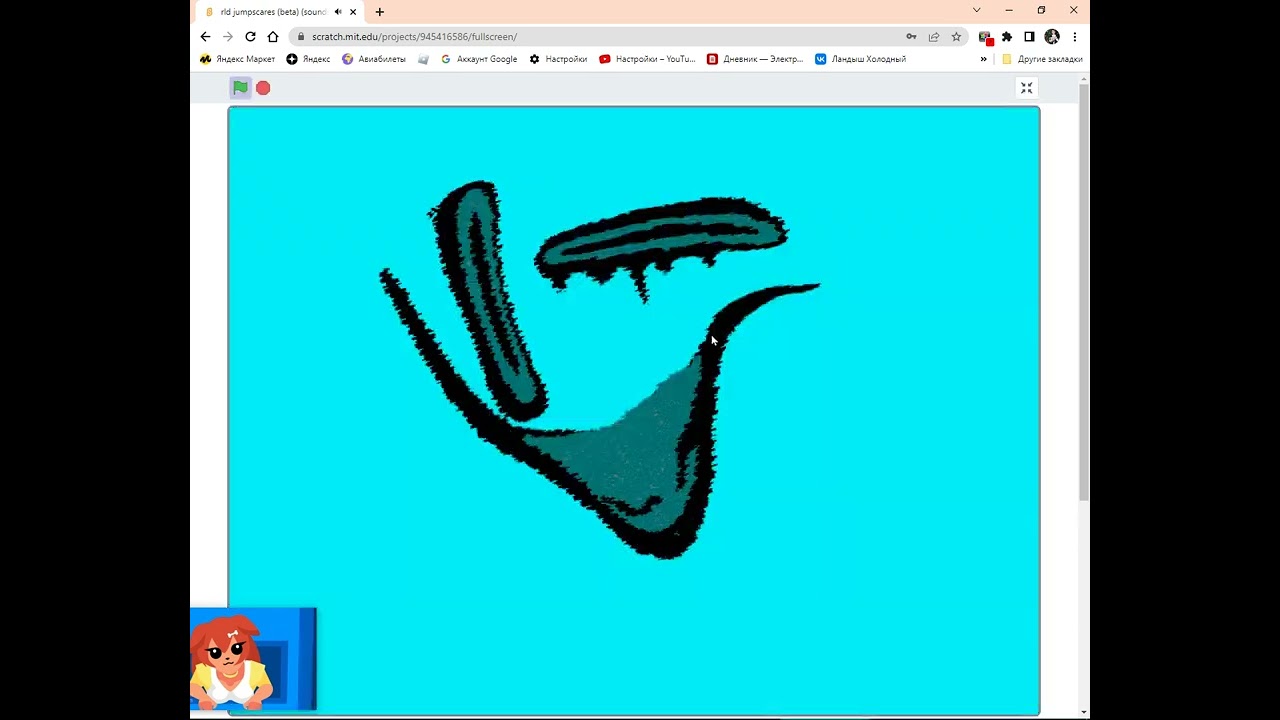
Task: Open the saved passwords key icon
Action: [x=911, y=37]
